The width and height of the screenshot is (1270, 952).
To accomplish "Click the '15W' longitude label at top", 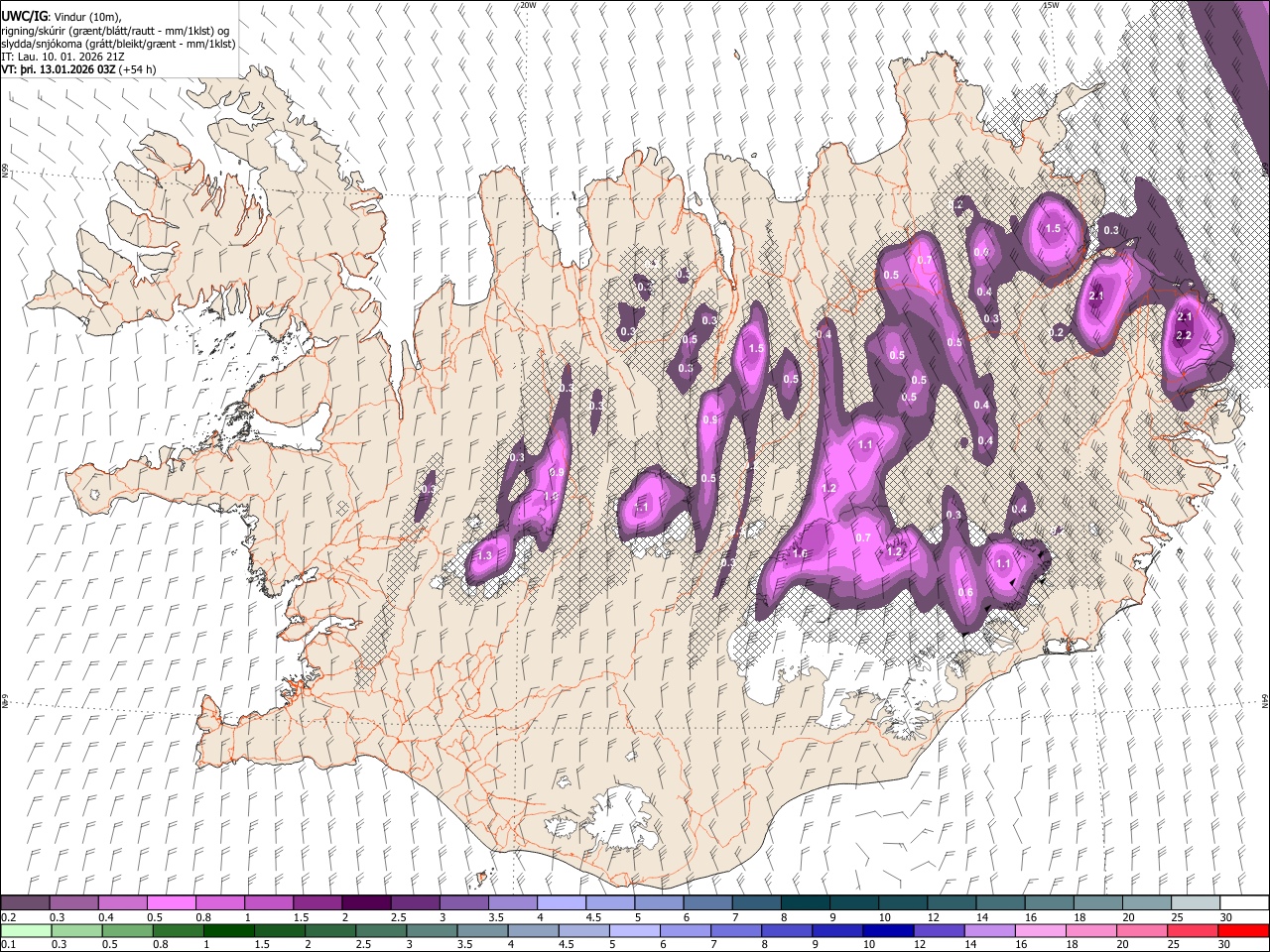I will tap(1051, 5).
